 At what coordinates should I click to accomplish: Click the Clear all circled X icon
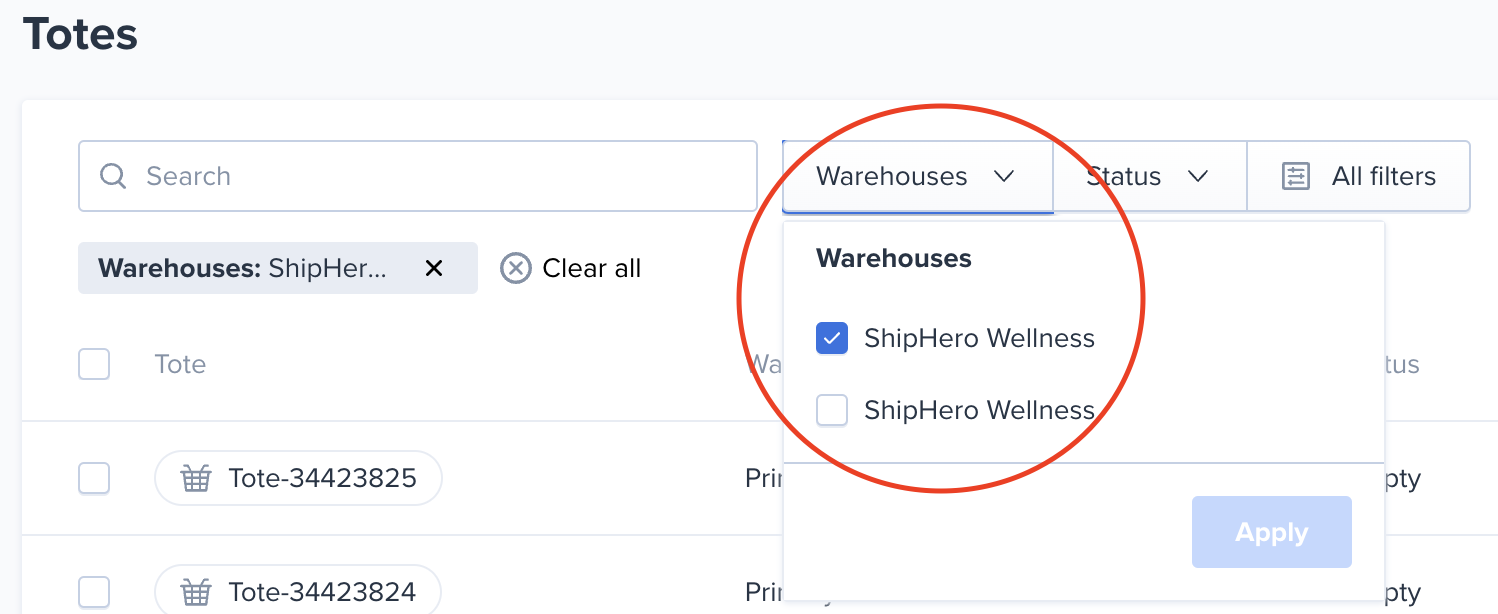[516, 268]
